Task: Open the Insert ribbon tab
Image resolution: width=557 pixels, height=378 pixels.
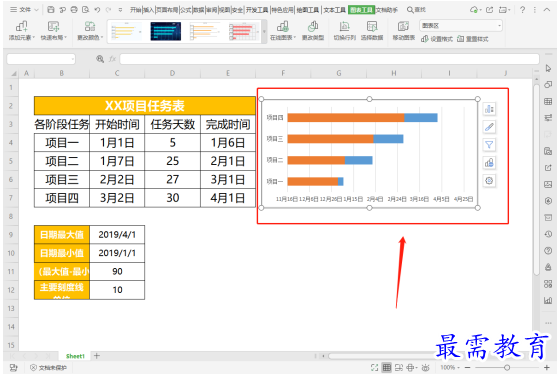Action: click(x=148, y=10)
